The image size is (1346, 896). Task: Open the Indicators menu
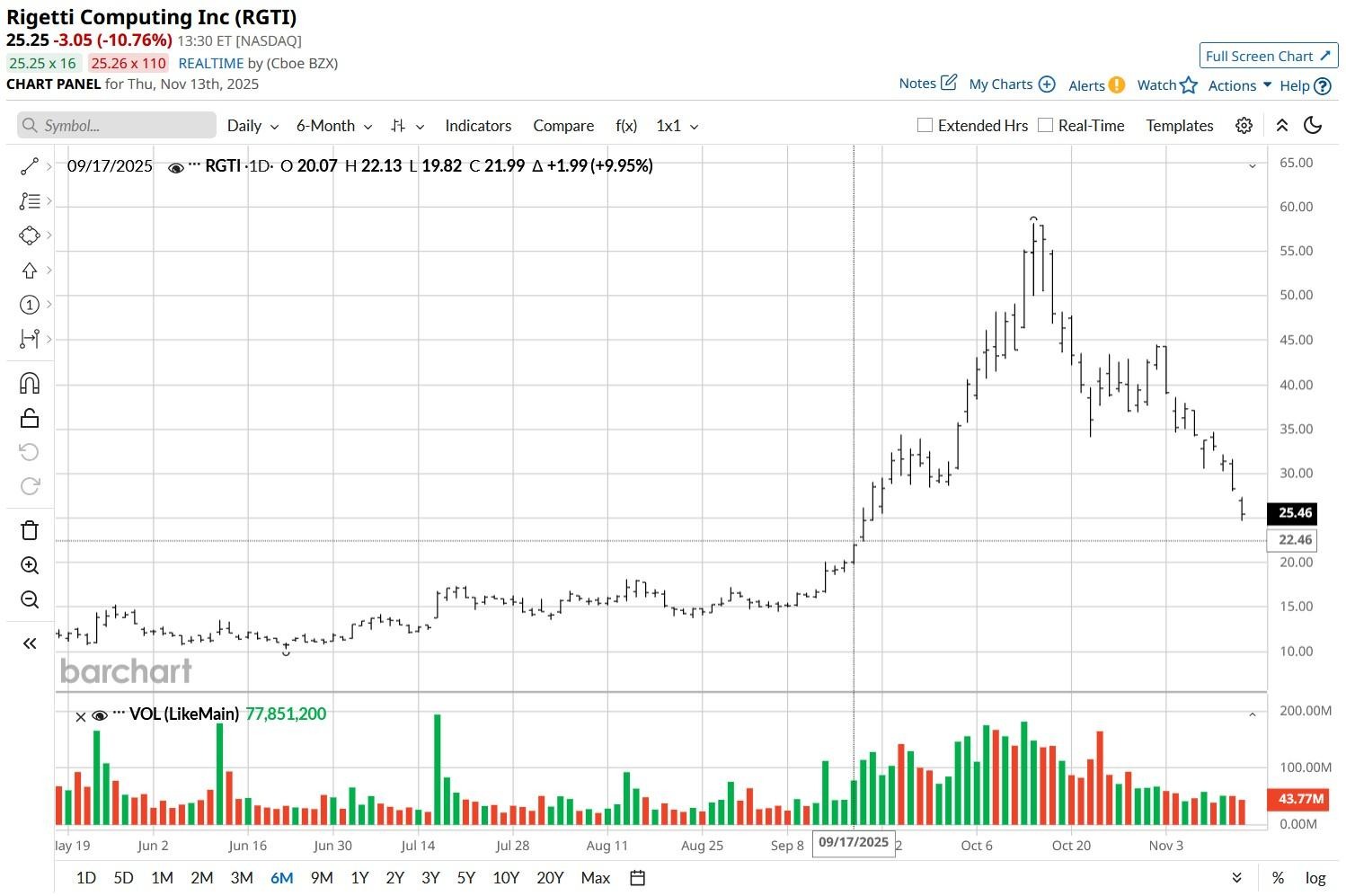[x=478, y=126]
